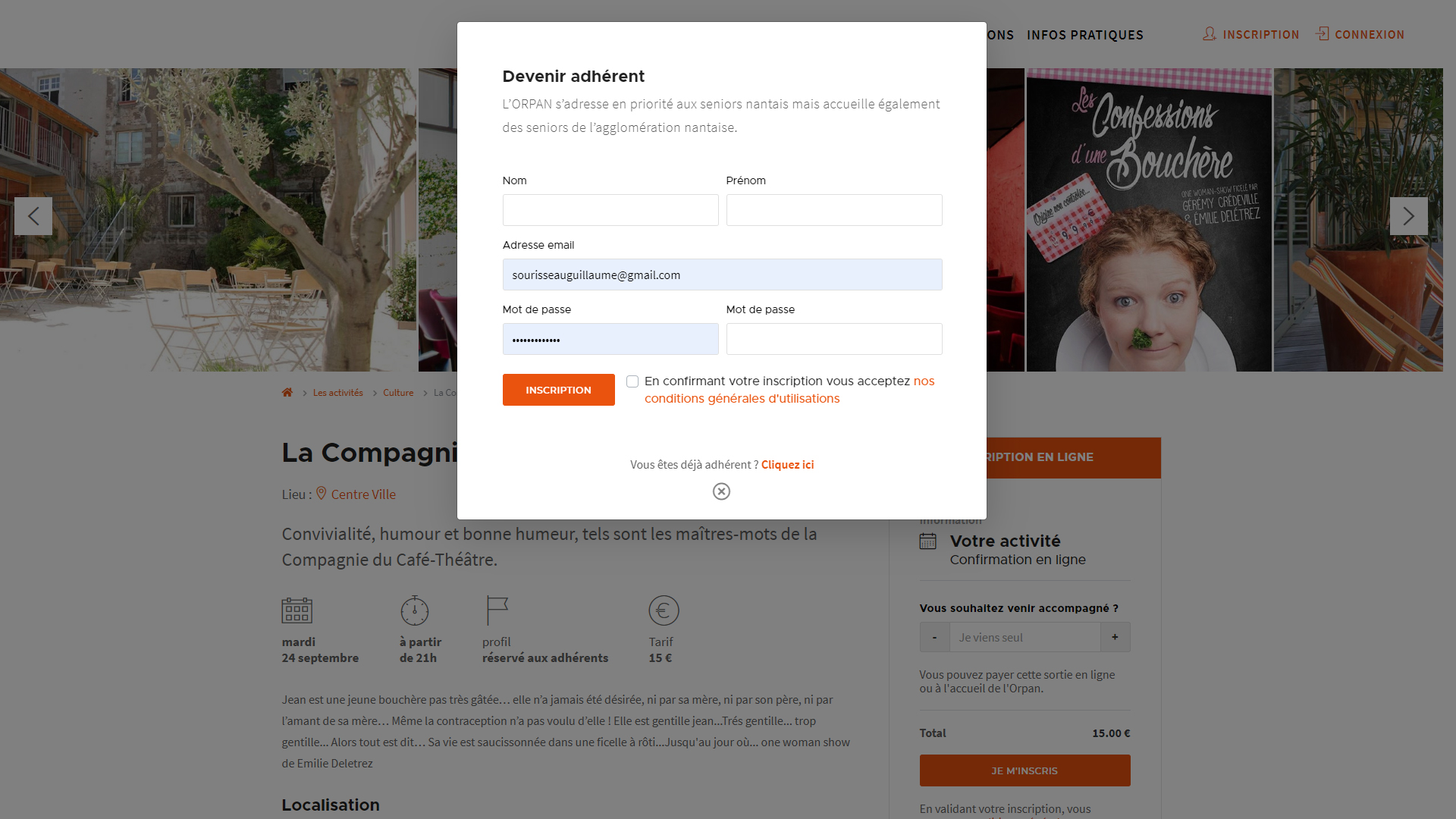
Task: Click the calendar icon above mardi 24 septembre
Action: (297, 610)
